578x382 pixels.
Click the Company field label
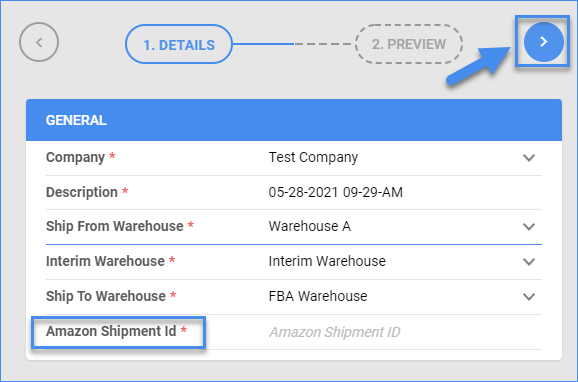point(75,157)
